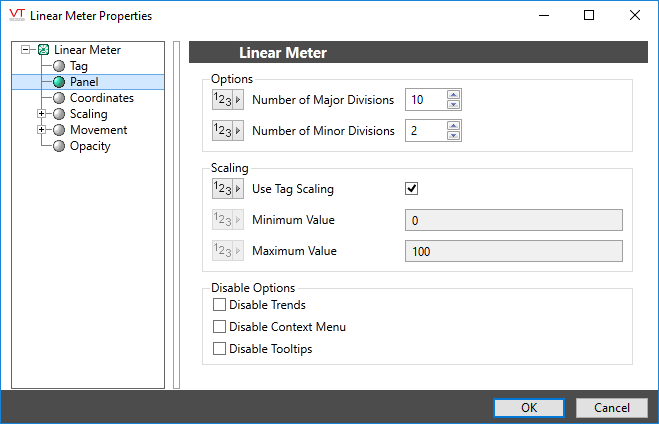Click the gray sphere icon beside Opacity
Screen dimensions: 659x424
pos(59,146)
